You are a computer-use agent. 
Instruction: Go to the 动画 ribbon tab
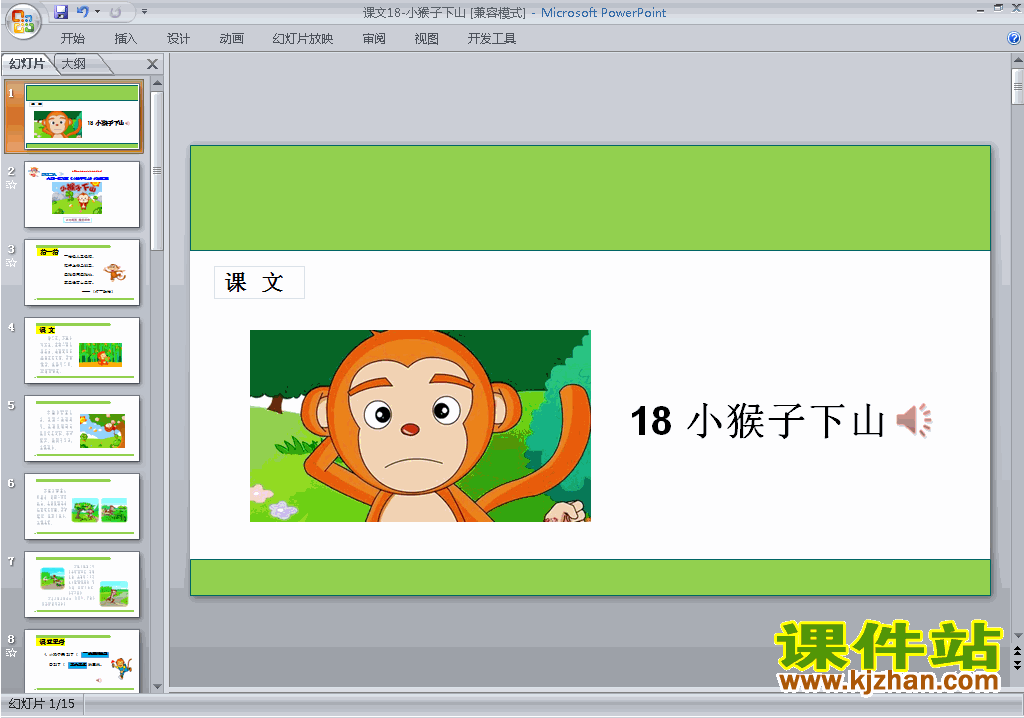(x=231, y=39)
